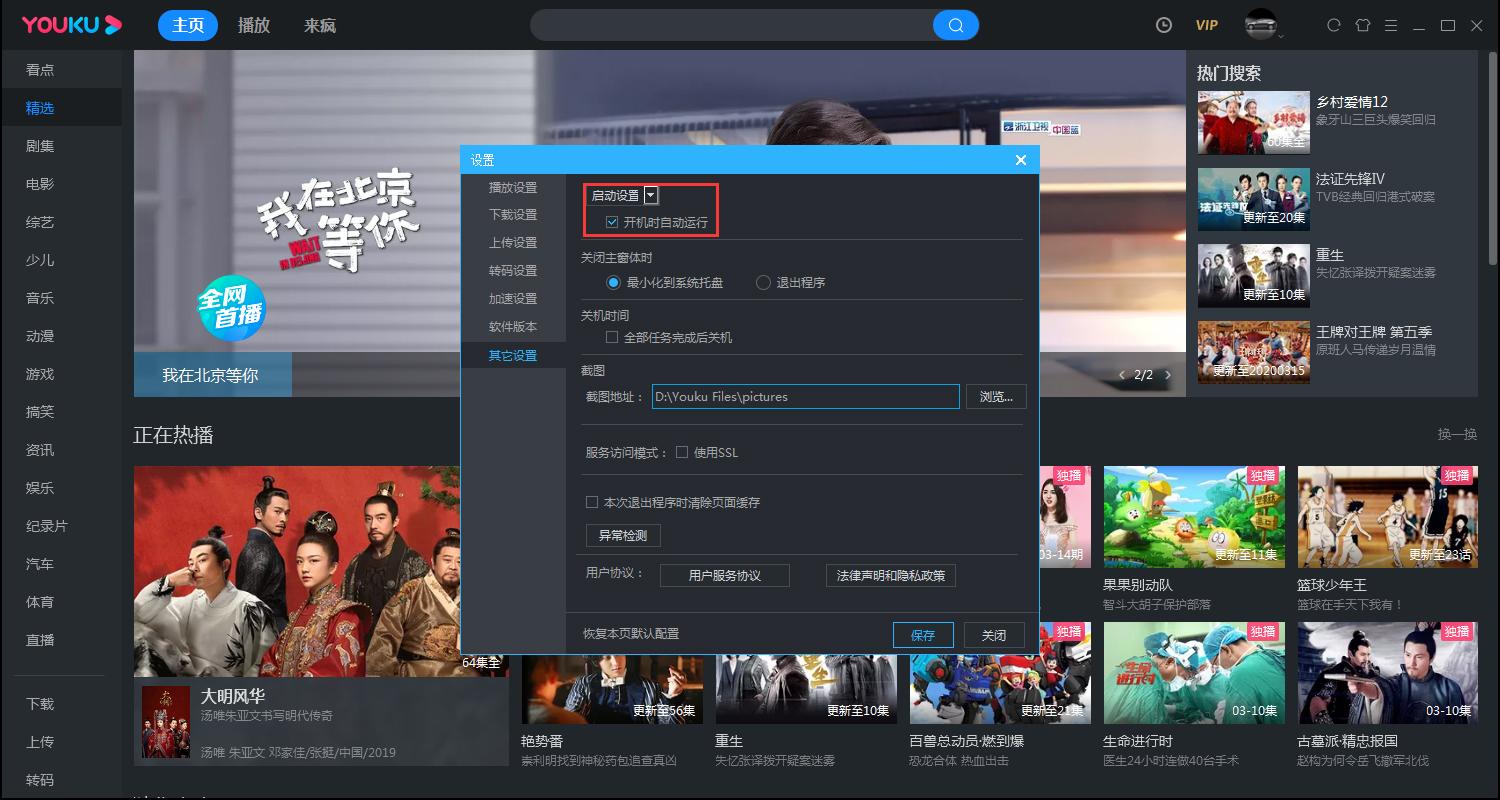
Task: Click the search magnifier button
Action: coord(956,25)
